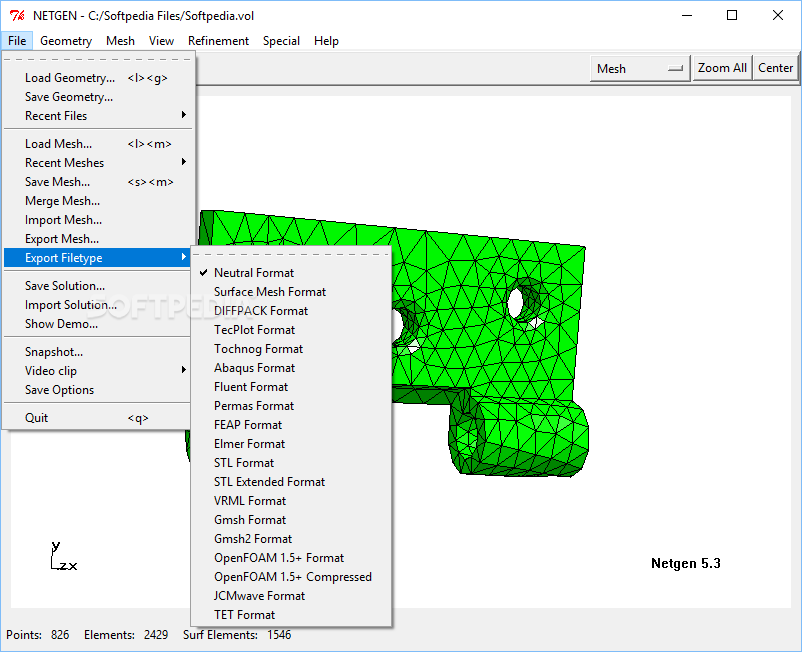Image resolution: width=802 pixels, height=652 pixels.
Task: Tear off the Export Filetype submenu
Action: [x=291, y=254]
